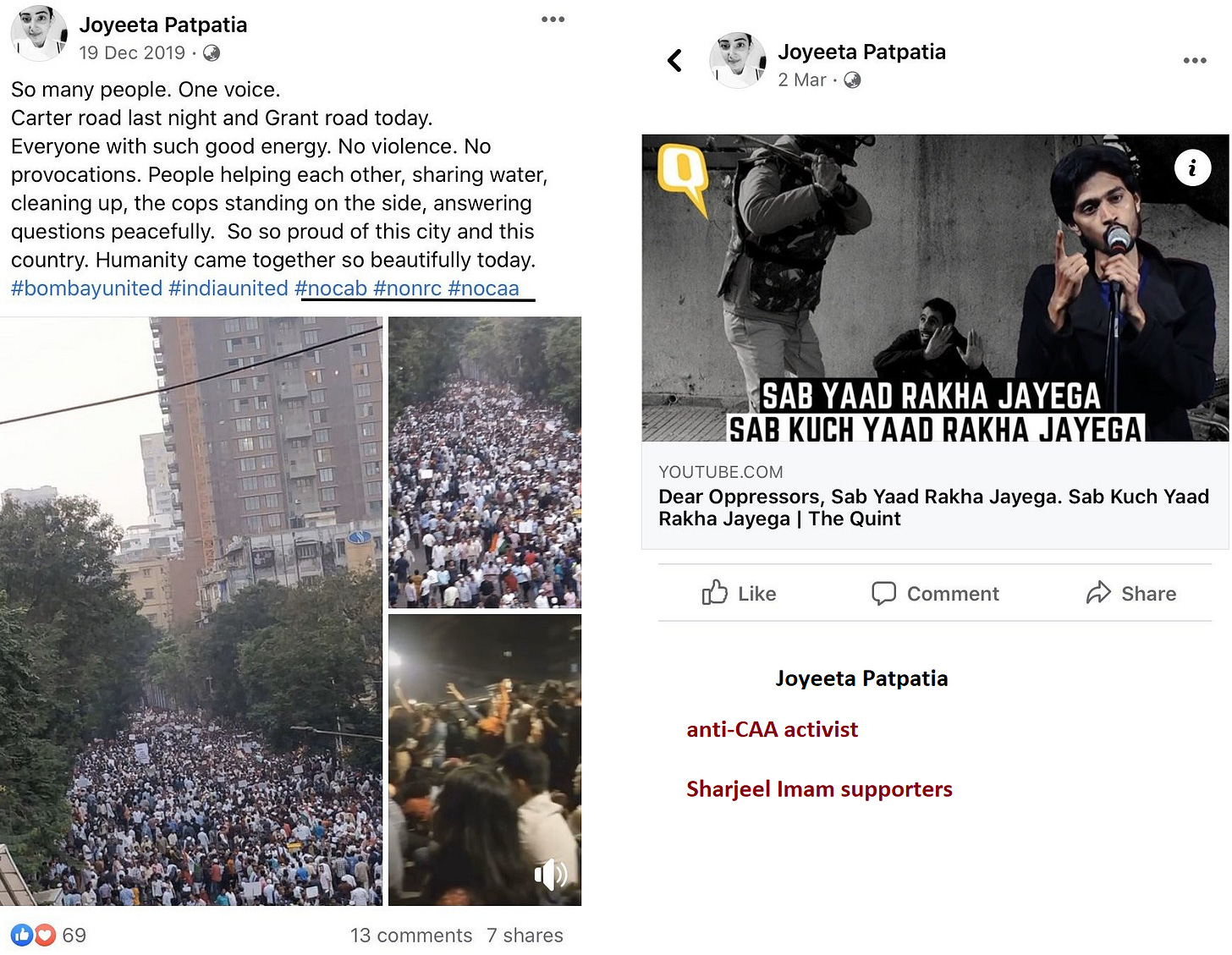Open the #nonrc hashtag link
1232x955 pixels.
pyautogui.click(x=407, y=288)
